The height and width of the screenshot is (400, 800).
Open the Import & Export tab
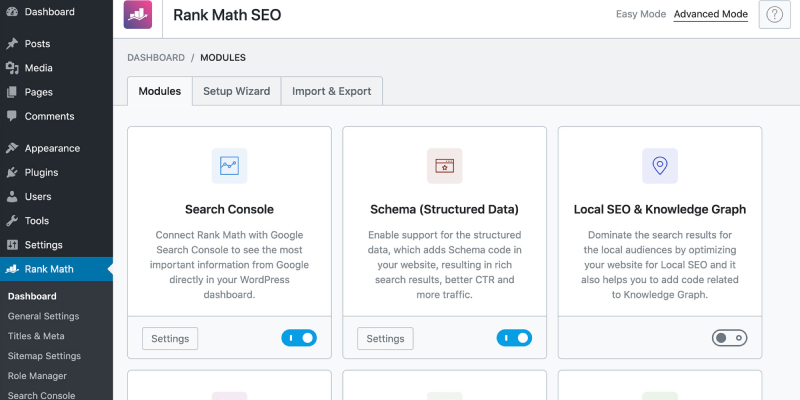(332, 91)
